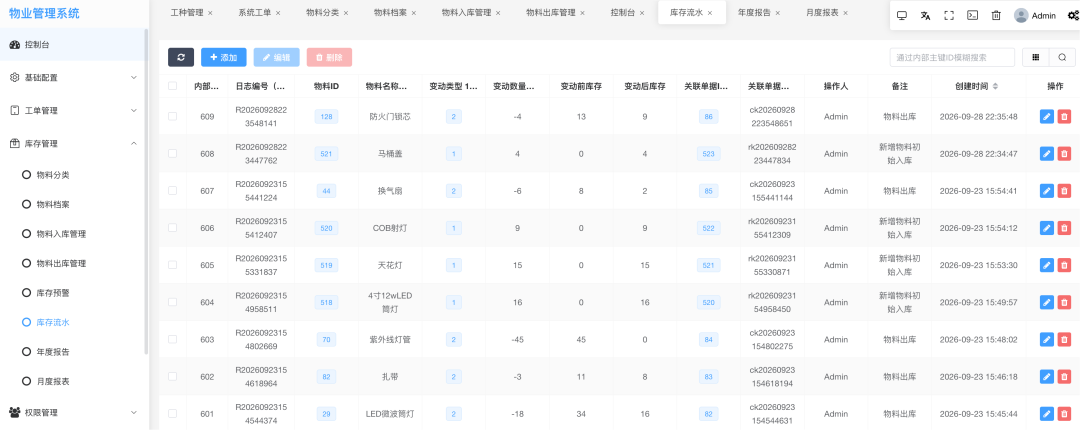
Task: Edit row 602 with pencil icon
Action: coord(1047,377)
